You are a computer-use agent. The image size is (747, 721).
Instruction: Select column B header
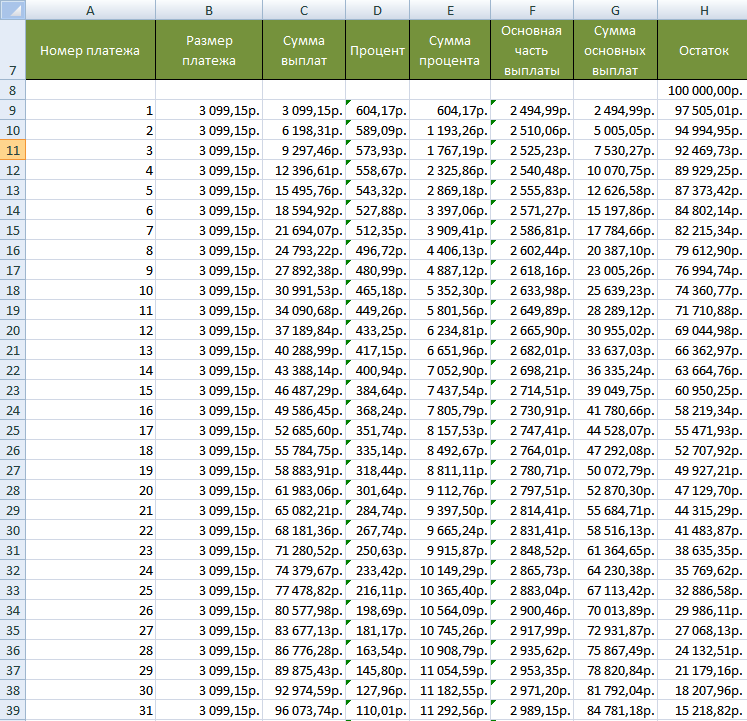[x=209, y=10]
